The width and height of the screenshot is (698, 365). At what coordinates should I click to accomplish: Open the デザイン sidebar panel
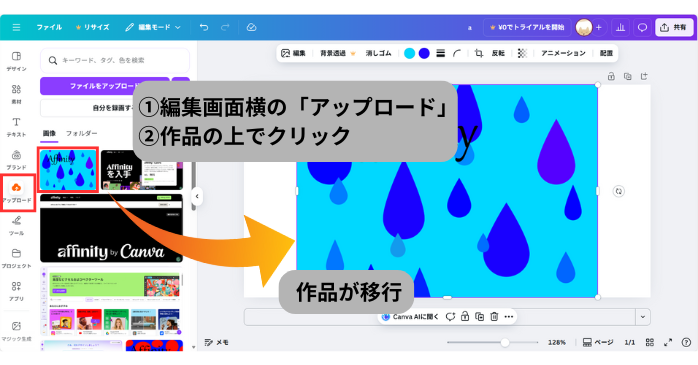tap(16, 61)
